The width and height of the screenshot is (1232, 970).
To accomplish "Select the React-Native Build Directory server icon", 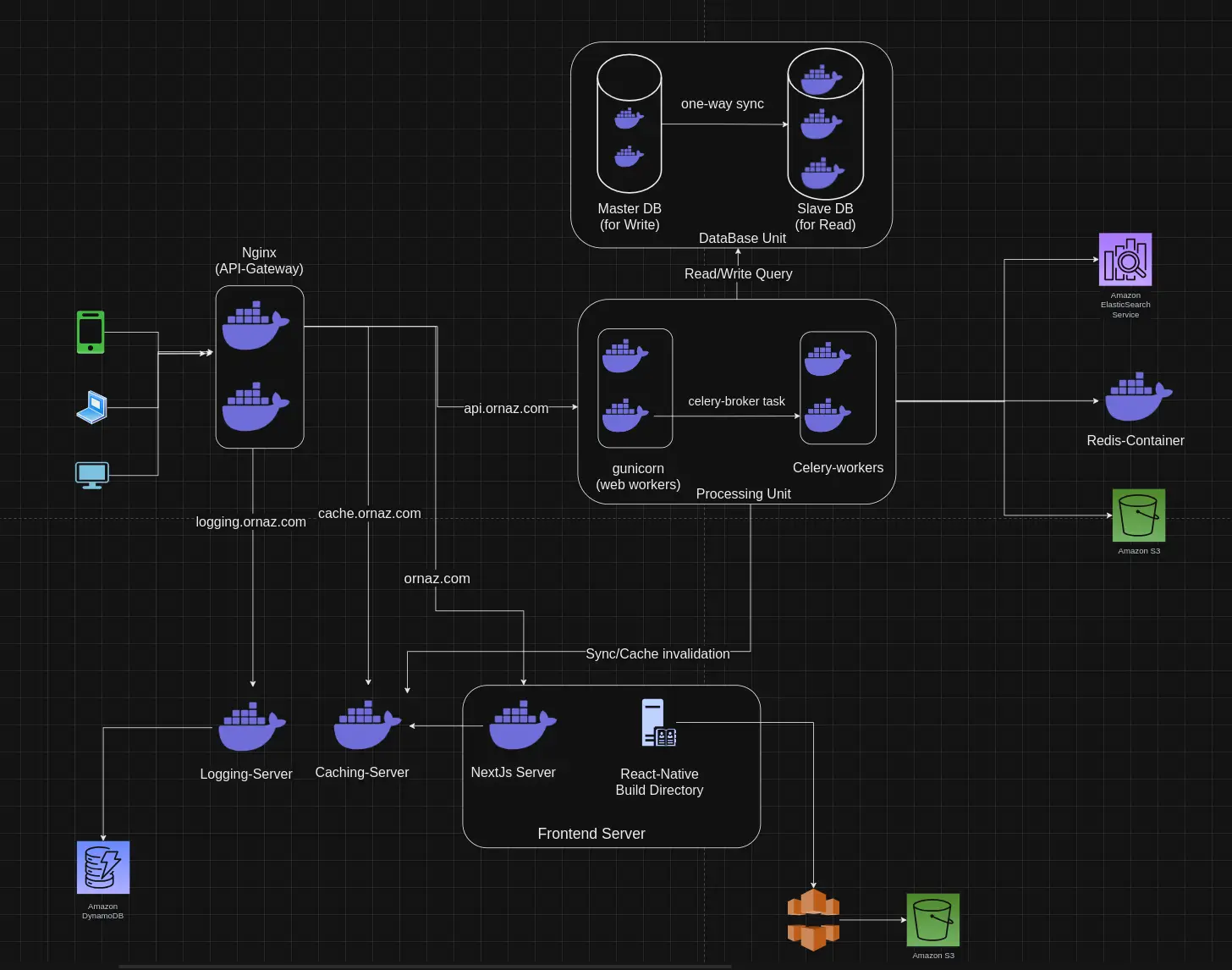I will coord(658,722).
